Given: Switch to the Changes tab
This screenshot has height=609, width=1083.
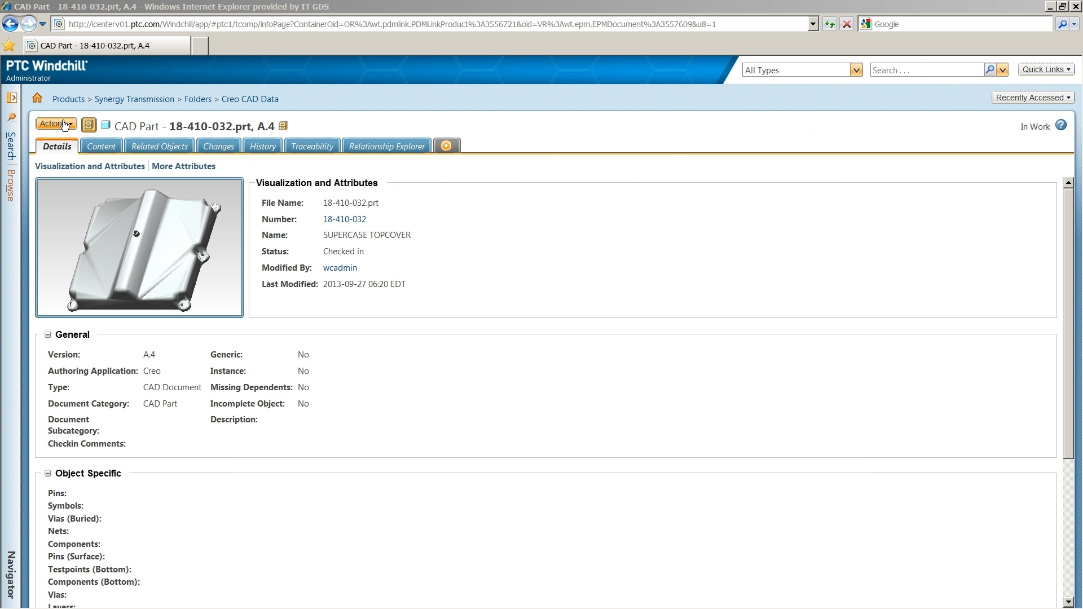Looking at the screenshot, I should click(x=219, y=146).
